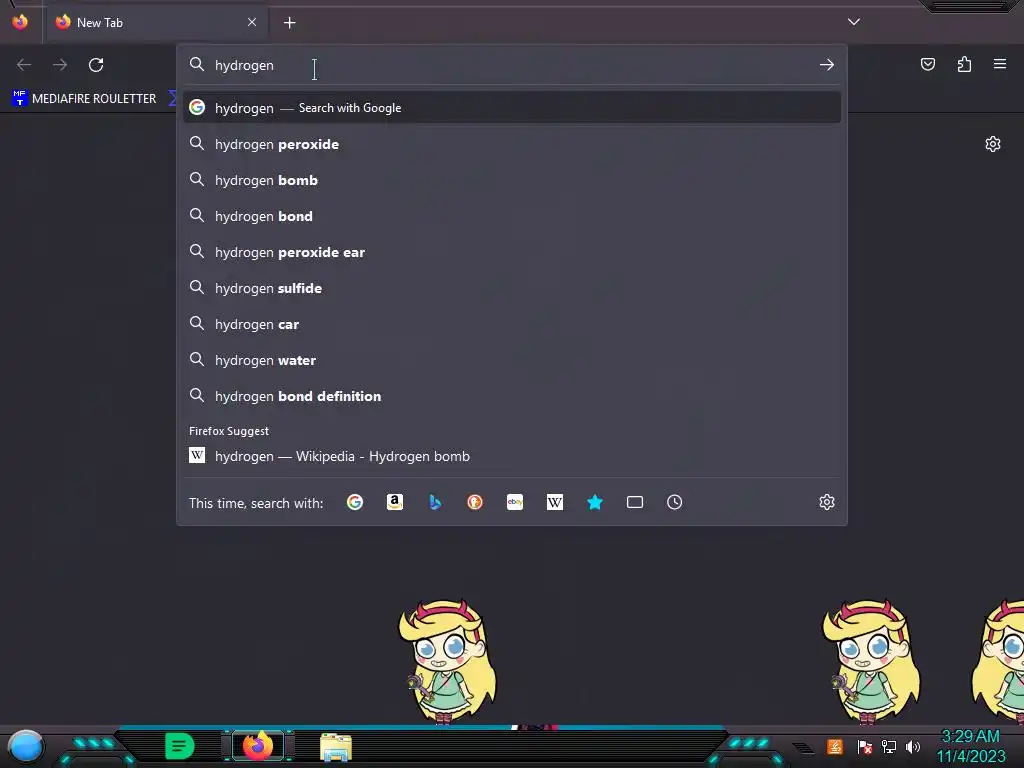Reload the current page

click(x=96, y=65)
